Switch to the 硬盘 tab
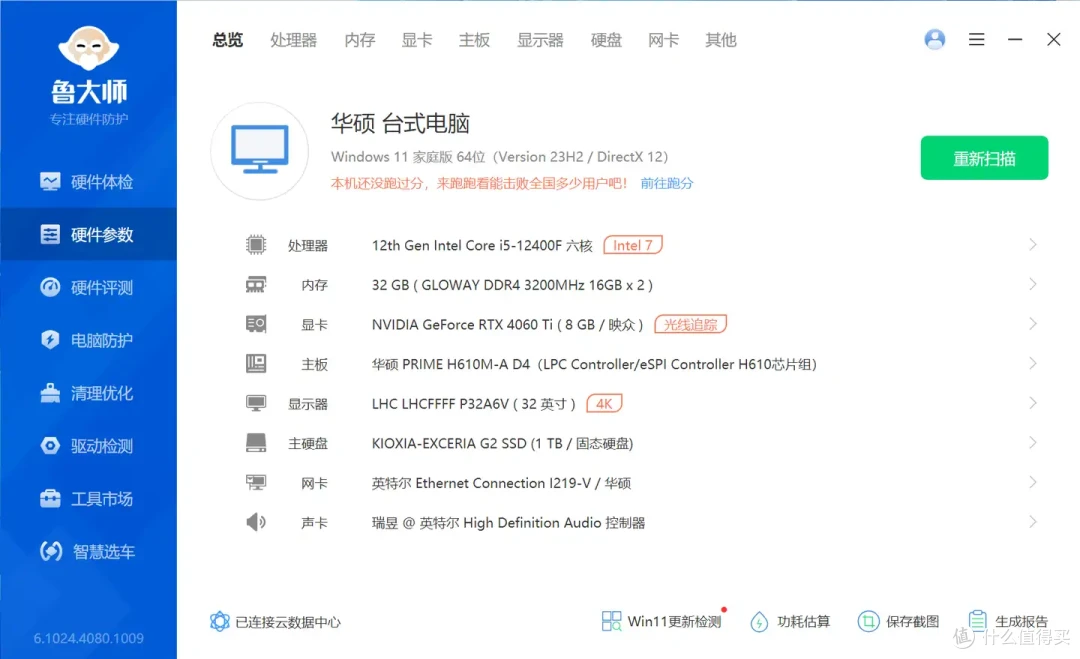The height and width of the screenshot is (659, 1080). coord(606,40)
